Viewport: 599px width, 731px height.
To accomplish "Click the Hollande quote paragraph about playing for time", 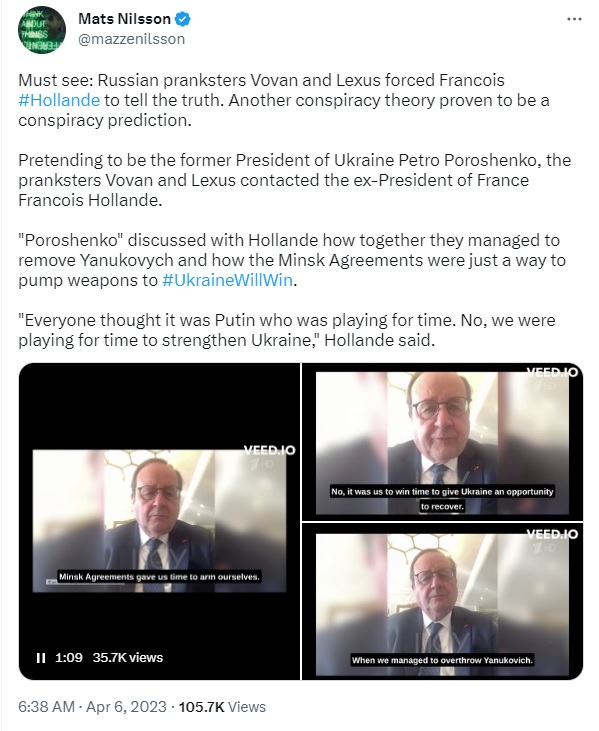I will (x=287, y=330).
